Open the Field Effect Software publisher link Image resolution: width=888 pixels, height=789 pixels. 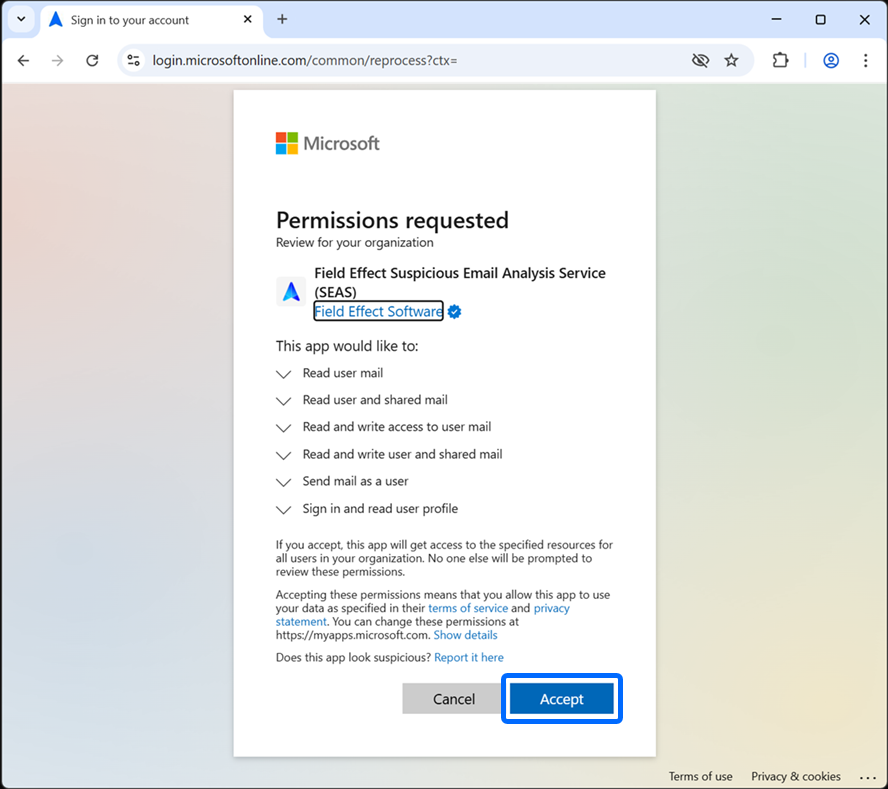[x=378, y=311]
